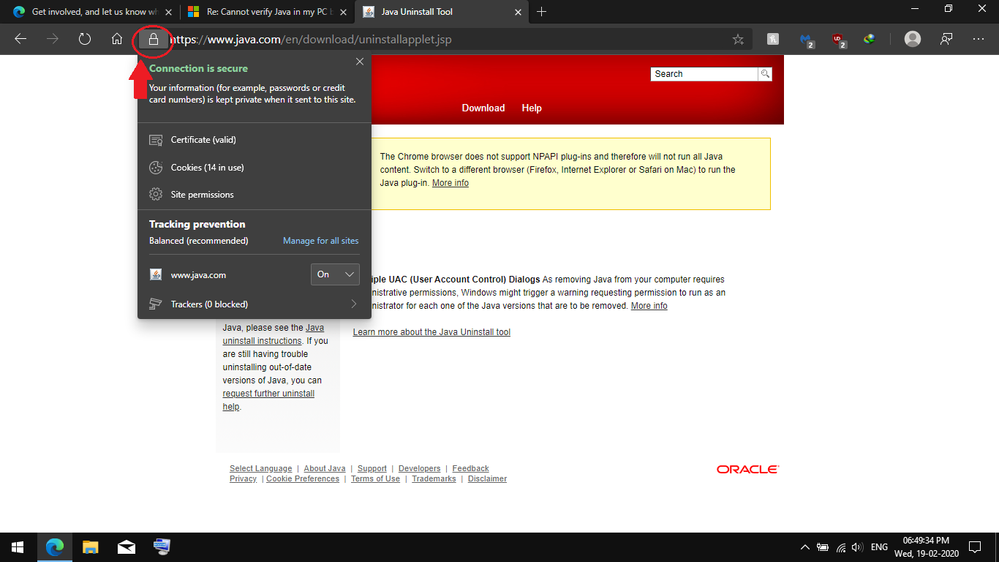Image resolution: width=999 pixels, height=562 pixels.
Task: Open Settings and more ellipsis menu
Action: [x=979, y=40]
